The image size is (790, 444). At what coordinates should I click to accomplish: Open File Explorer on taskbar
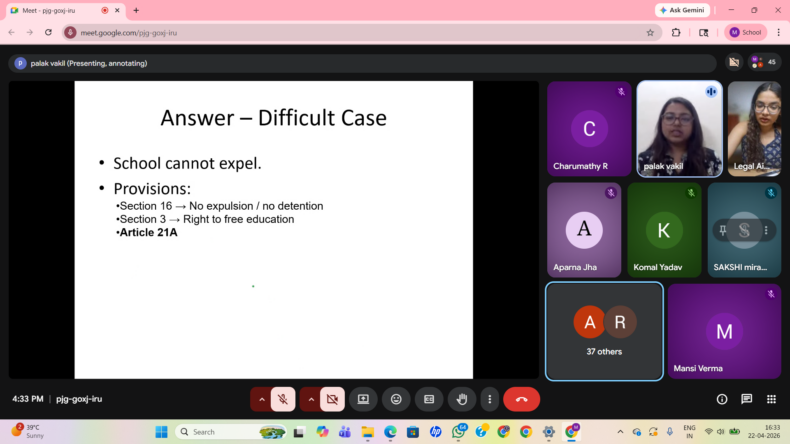pos(367,432)
